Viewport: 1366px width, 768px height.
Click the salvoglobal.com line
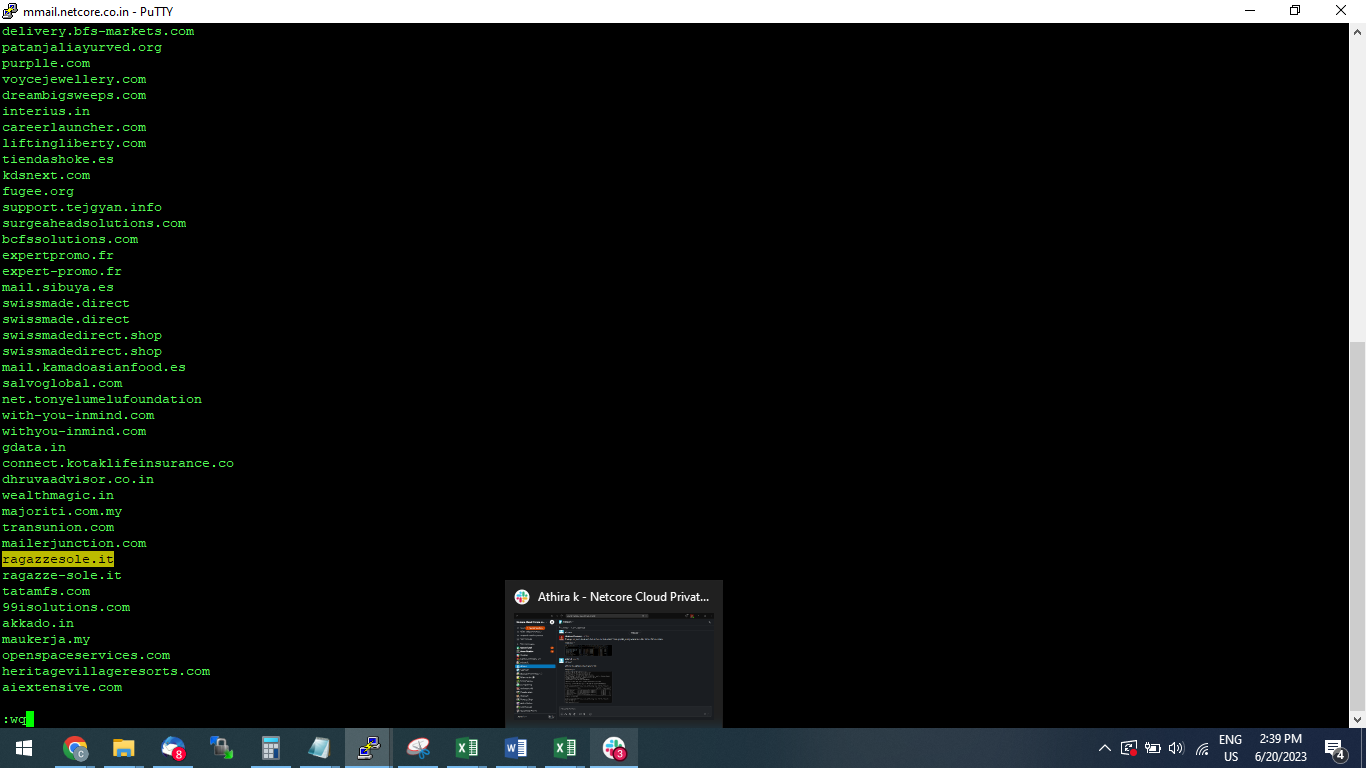point(62,383)
